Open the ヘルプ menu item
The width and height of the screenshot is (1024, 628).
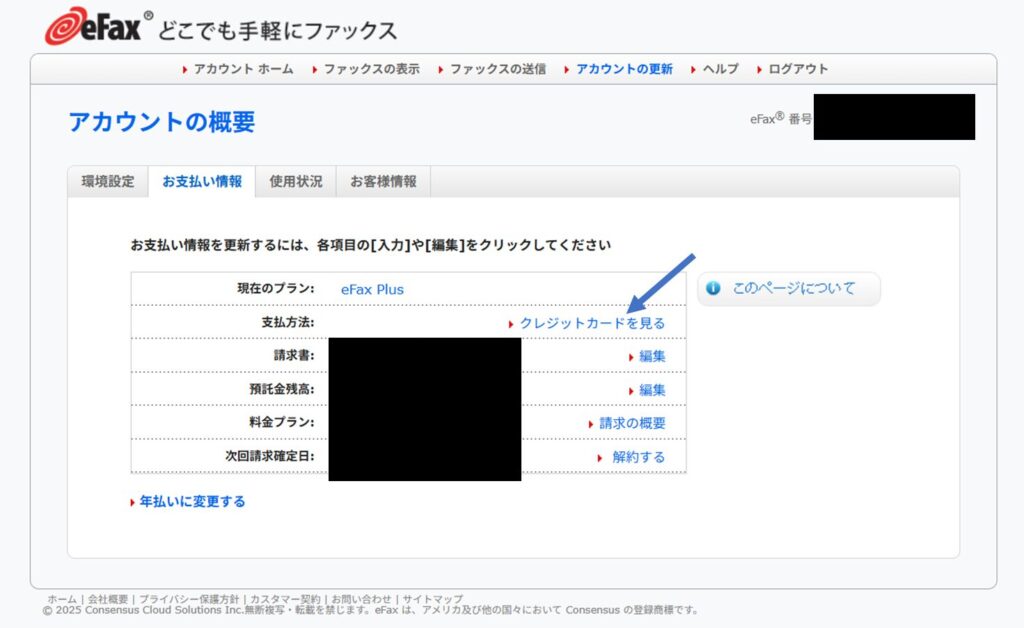tap(720, 69)
